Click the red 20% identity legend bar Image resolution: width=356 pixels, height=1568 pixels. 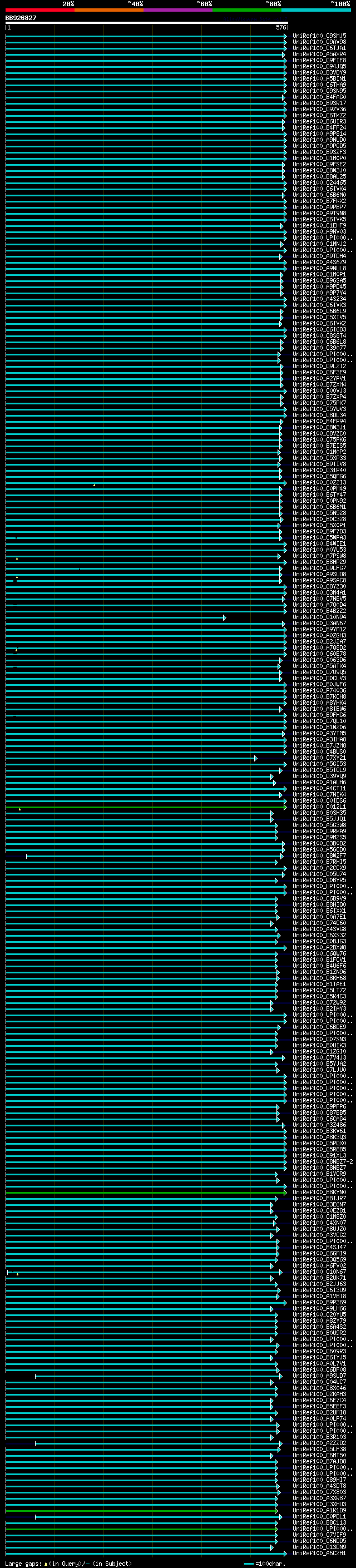pyautogui.click(x=40, y=10)
